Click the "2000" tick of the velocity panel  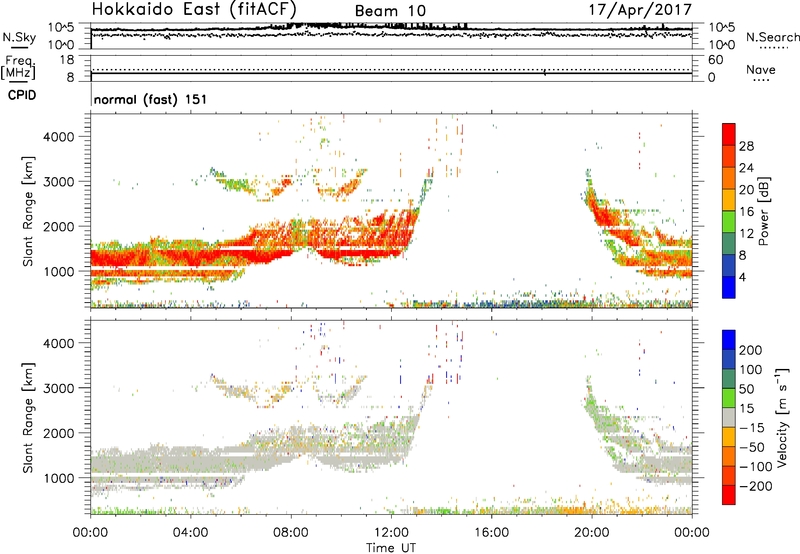(59, 433)
